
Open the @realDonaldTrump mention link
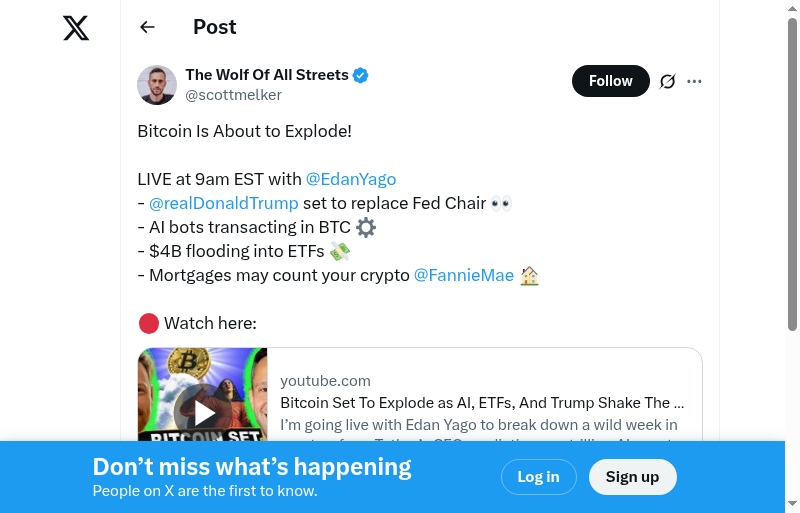[224, 203]
